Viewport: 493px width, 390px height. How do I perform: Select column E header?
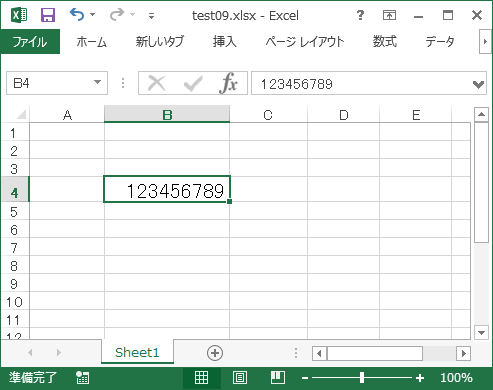(416, 115)
